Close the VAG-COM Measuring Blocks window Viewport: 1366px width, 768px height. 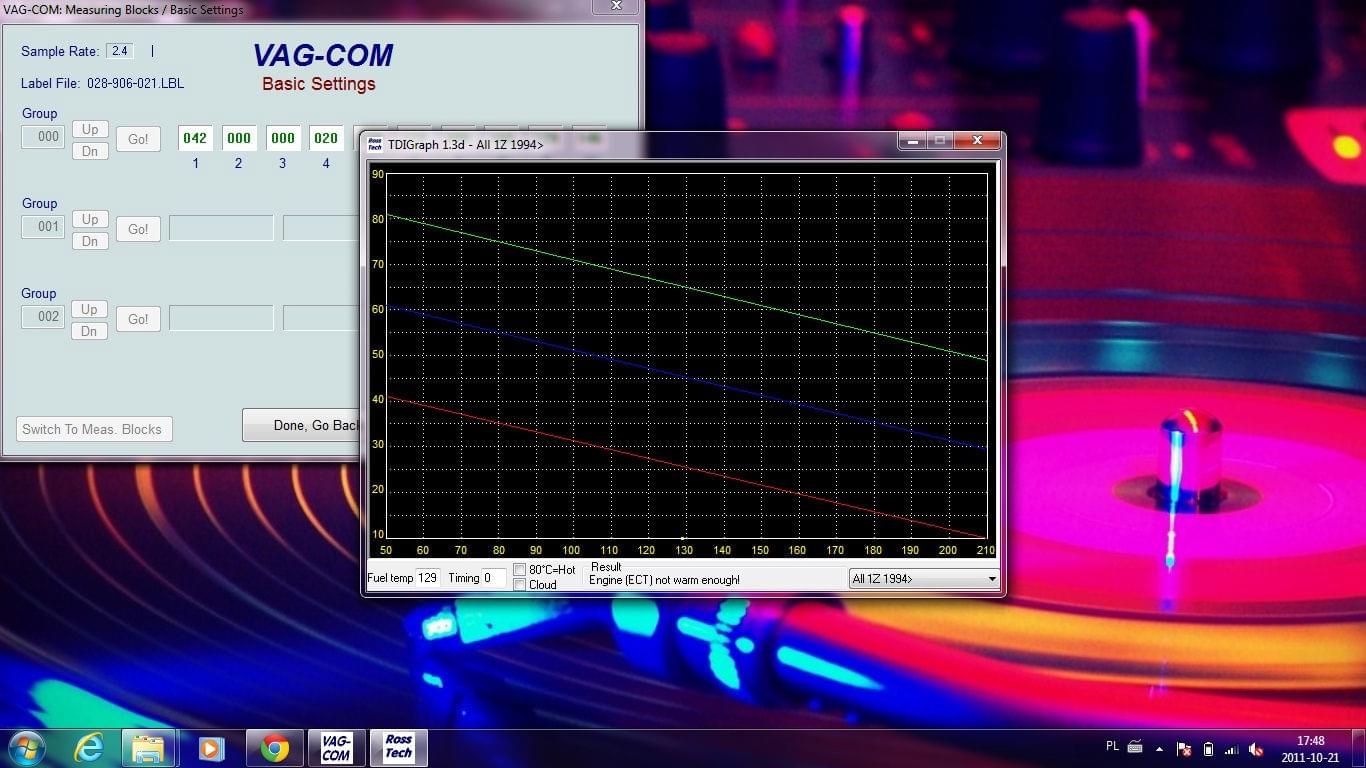click(x=616, y=6)
